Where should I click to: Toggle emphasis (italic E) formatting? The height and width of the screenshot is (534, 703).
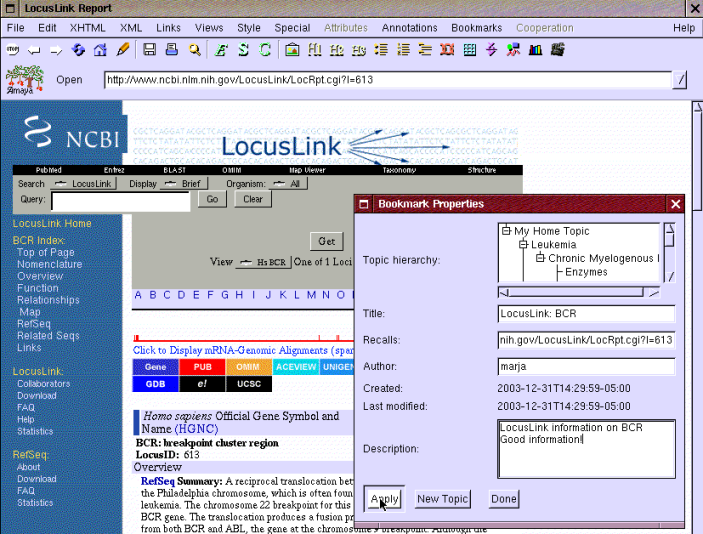pyautogui.click(x=221, y=49)
